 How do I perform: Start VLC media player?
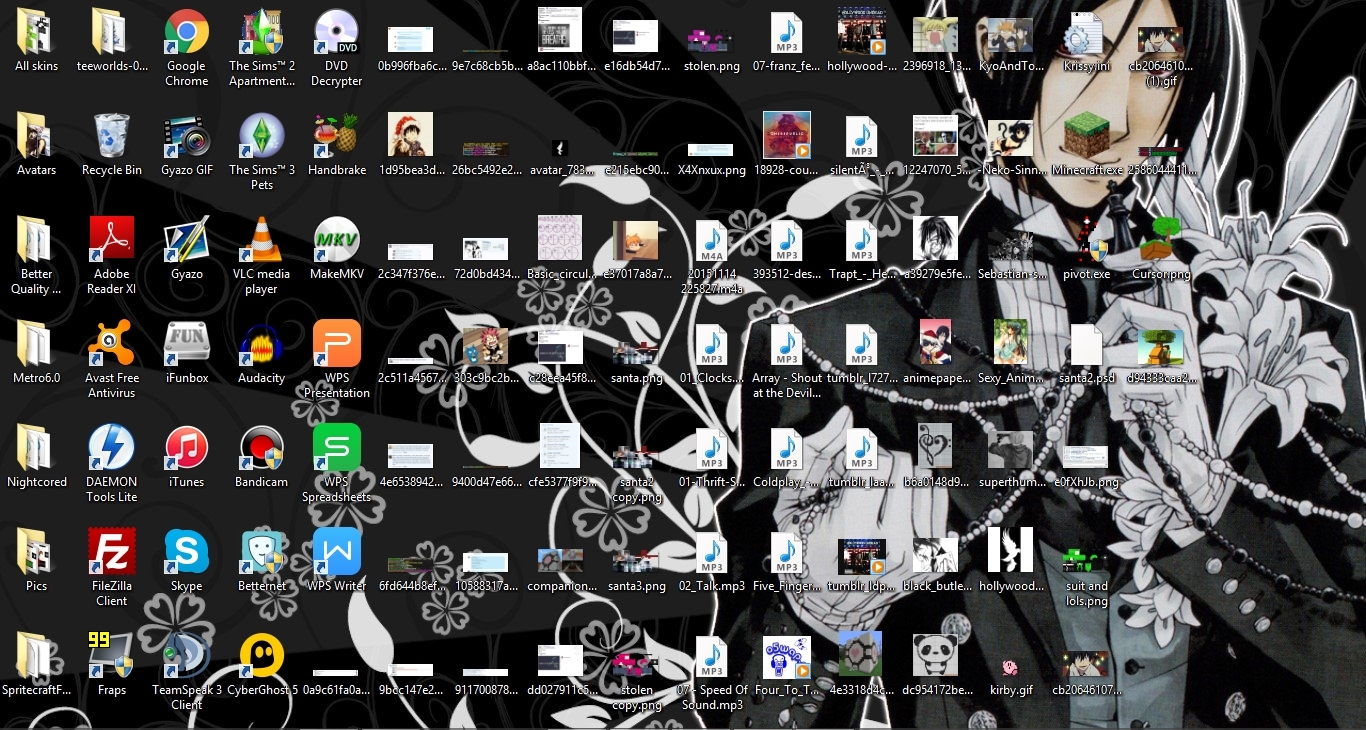click(x=262, y=241)
